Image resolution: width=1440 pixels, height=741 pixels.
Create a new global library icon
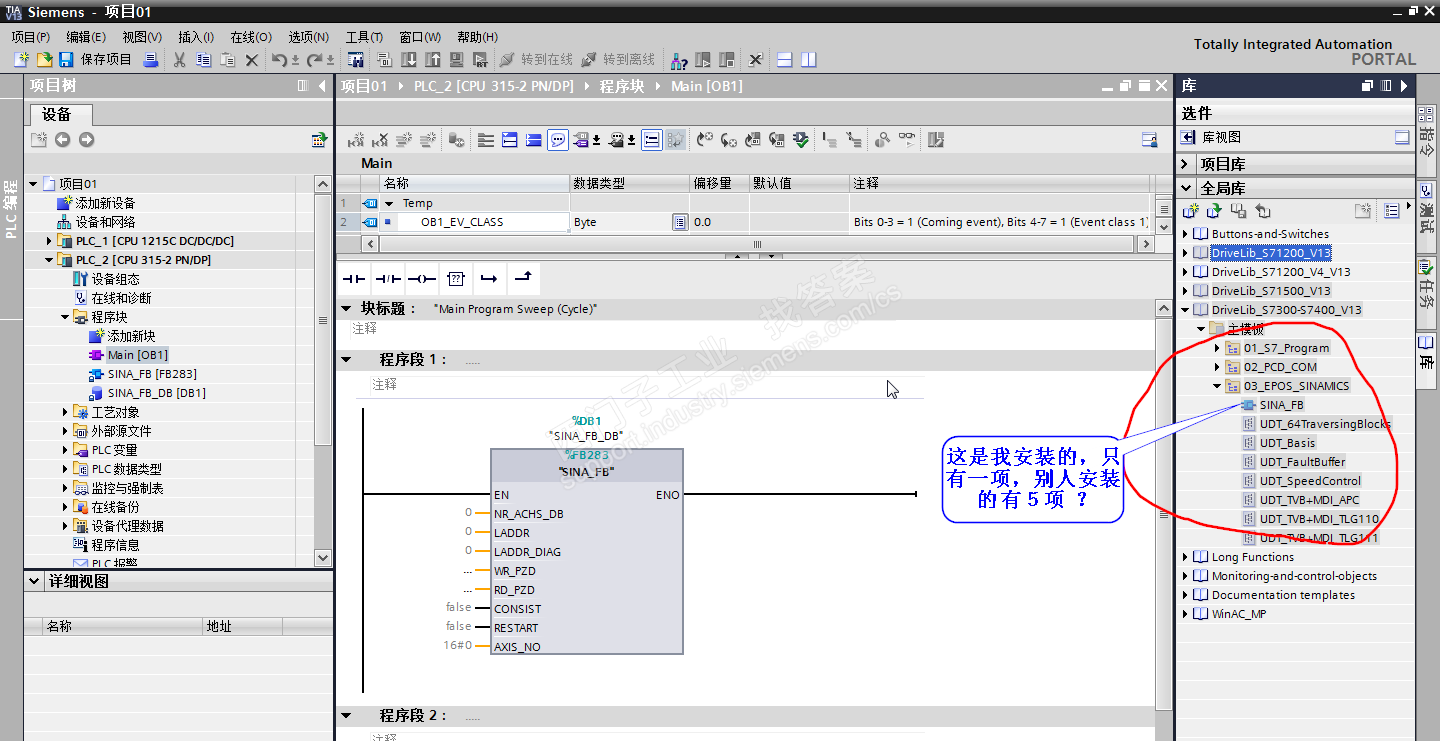(1190, 211)
